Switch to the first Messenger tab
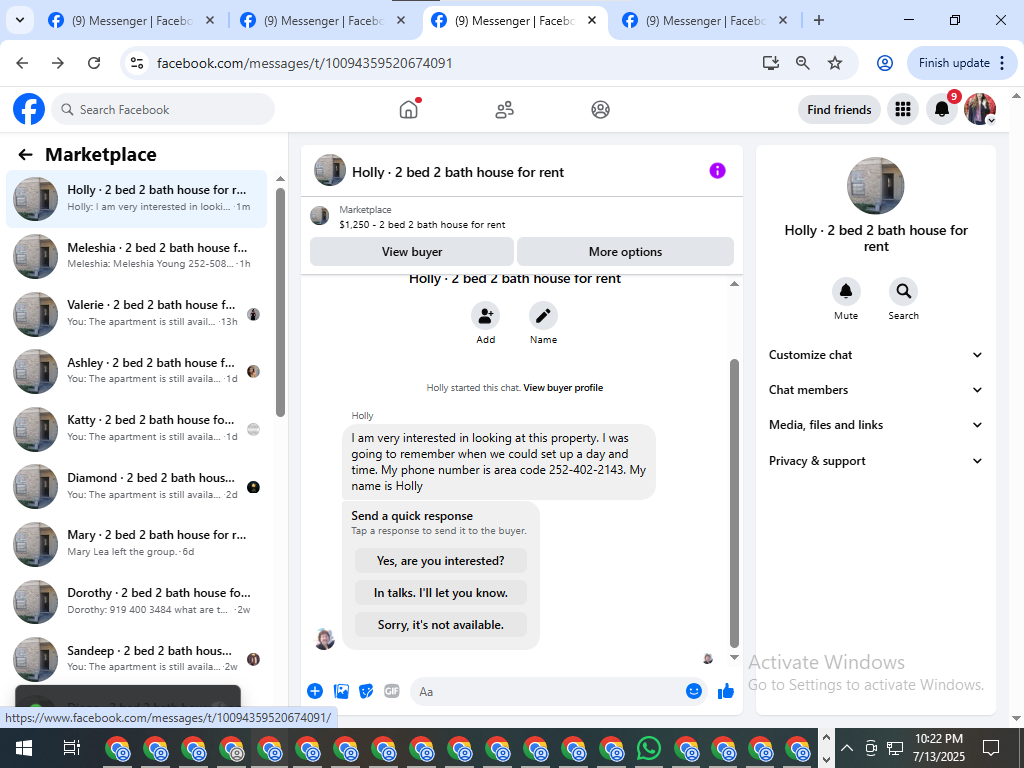Viewport: 1024px width, 768px height. pyautogui.click(x=131, y=21)
